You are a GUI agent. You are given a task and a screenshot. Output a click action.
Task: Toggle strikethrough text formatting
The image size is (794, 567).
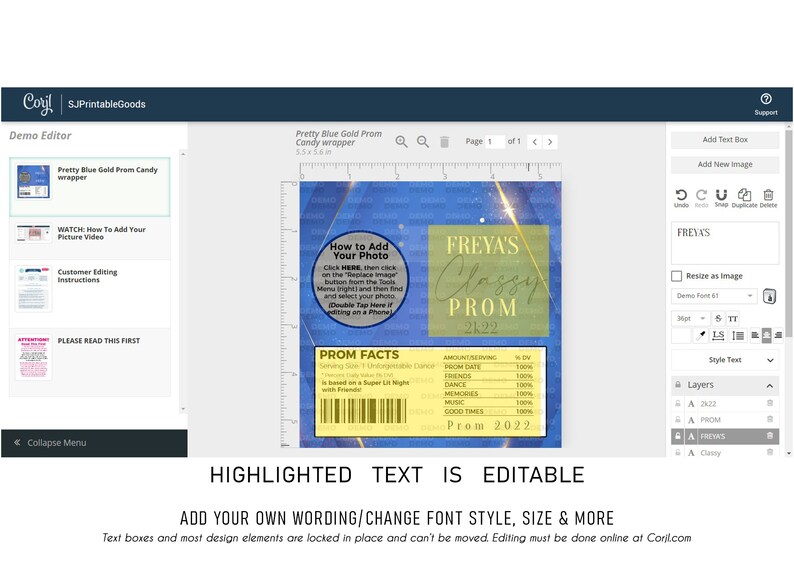click(x=718, y=318)
